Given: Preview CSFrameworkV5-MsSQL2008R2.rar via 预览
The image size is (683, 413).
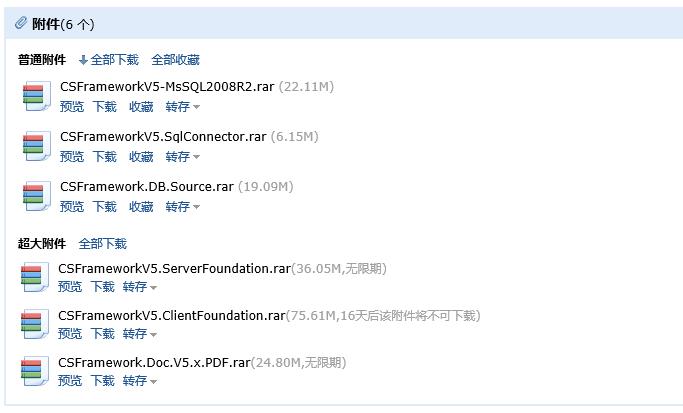Looking at the screenshot, I should (72, 106).
